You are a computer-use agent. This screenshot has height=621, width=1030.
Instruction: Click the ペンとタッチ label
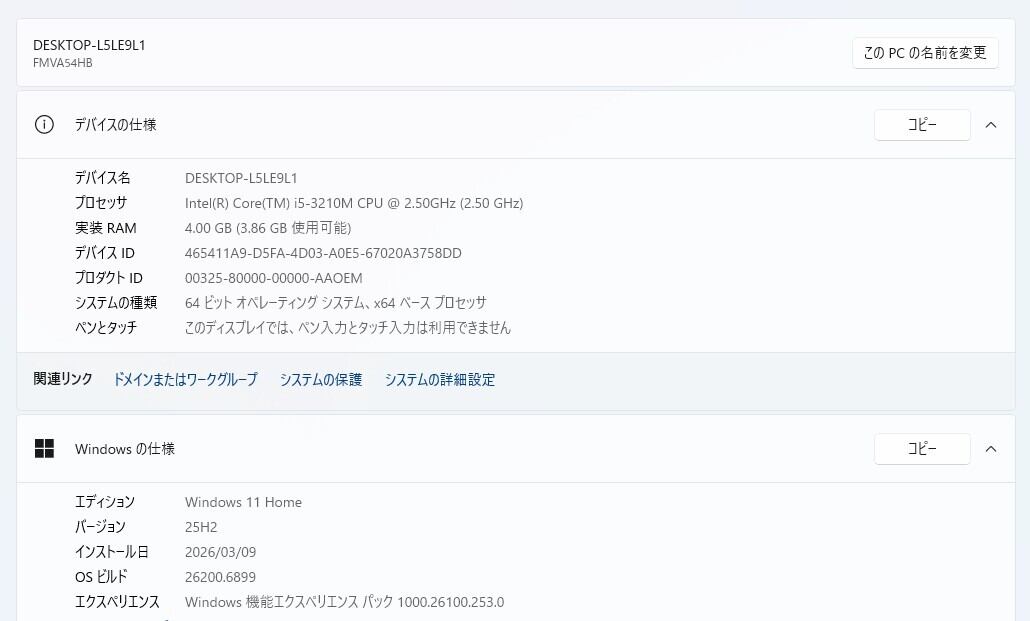click(x=106, y=327)
